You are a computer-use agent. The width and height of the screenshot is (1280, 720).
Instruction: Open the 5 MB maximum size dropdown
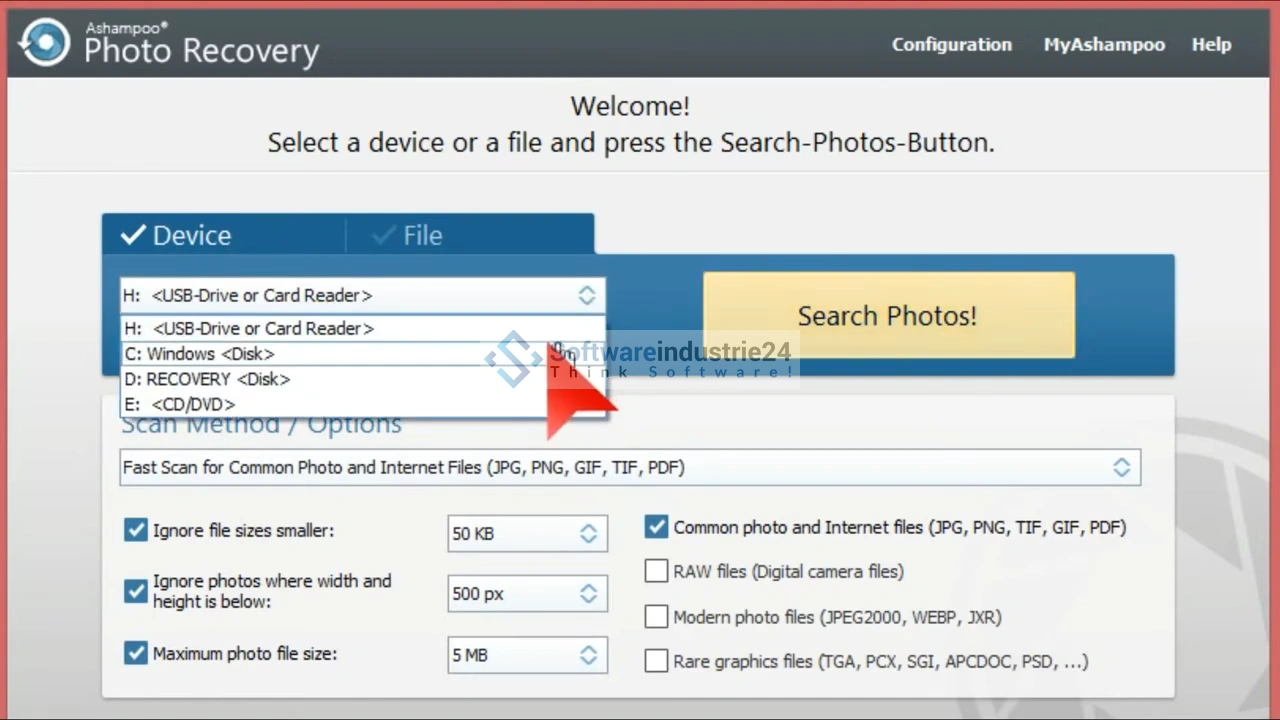point(588,655)
